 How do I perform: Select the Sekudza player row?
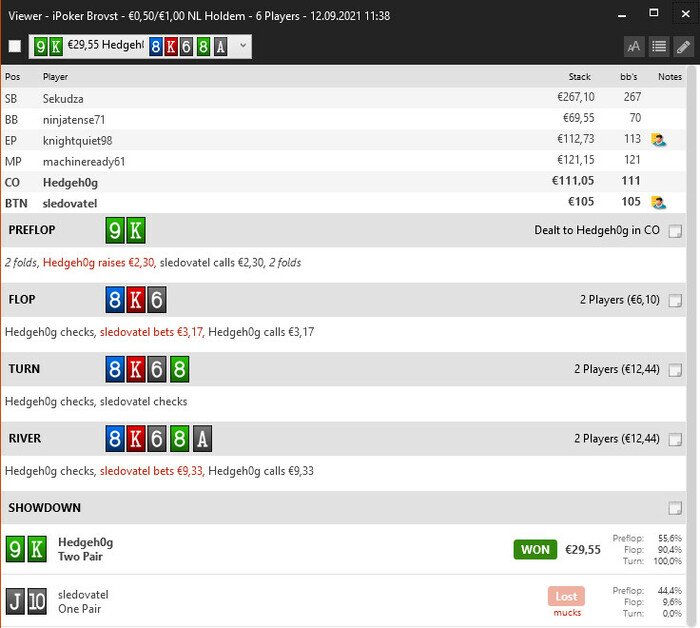(x=344, y=98)
